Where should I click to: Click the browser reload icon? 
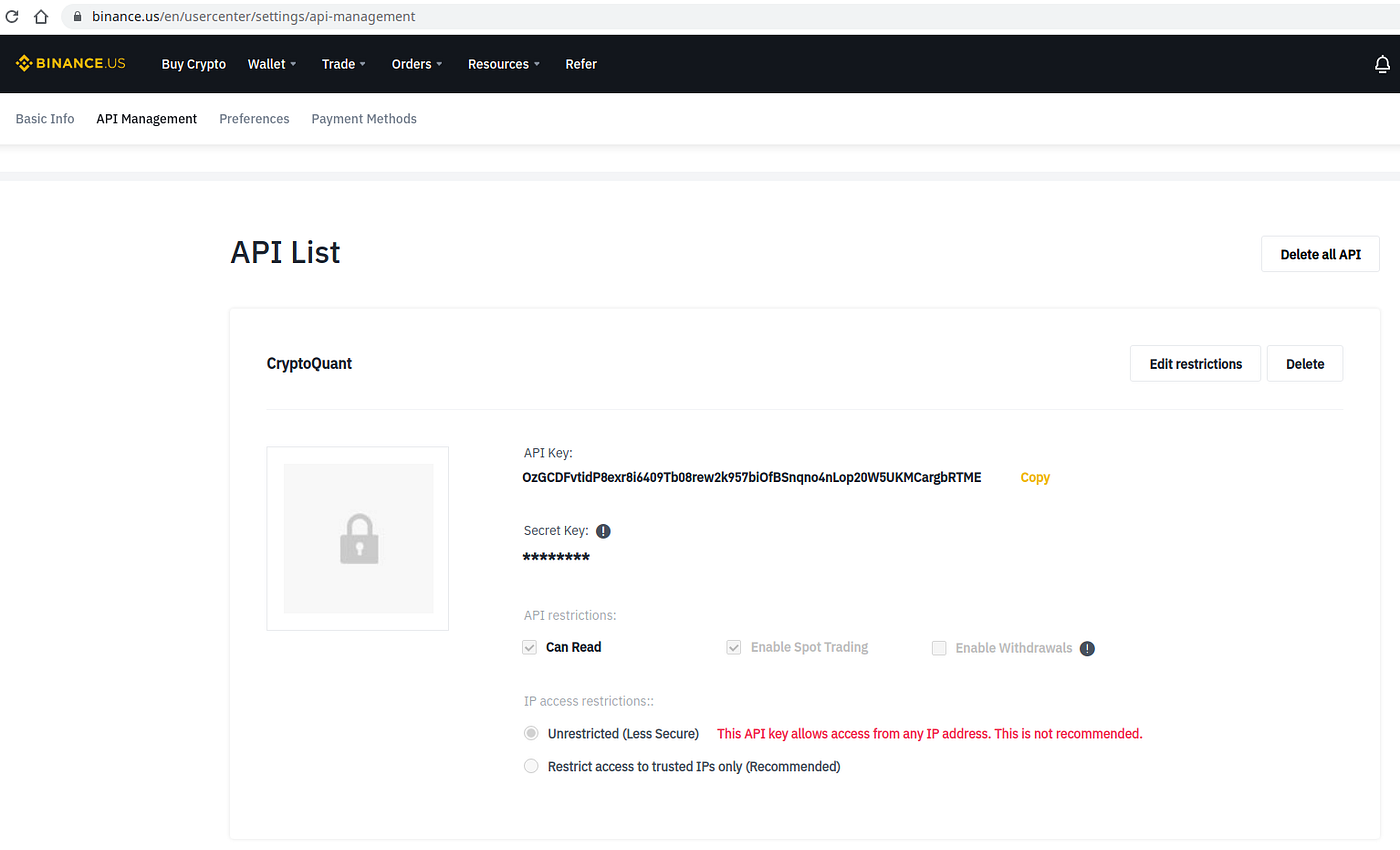tap(13, 17)
